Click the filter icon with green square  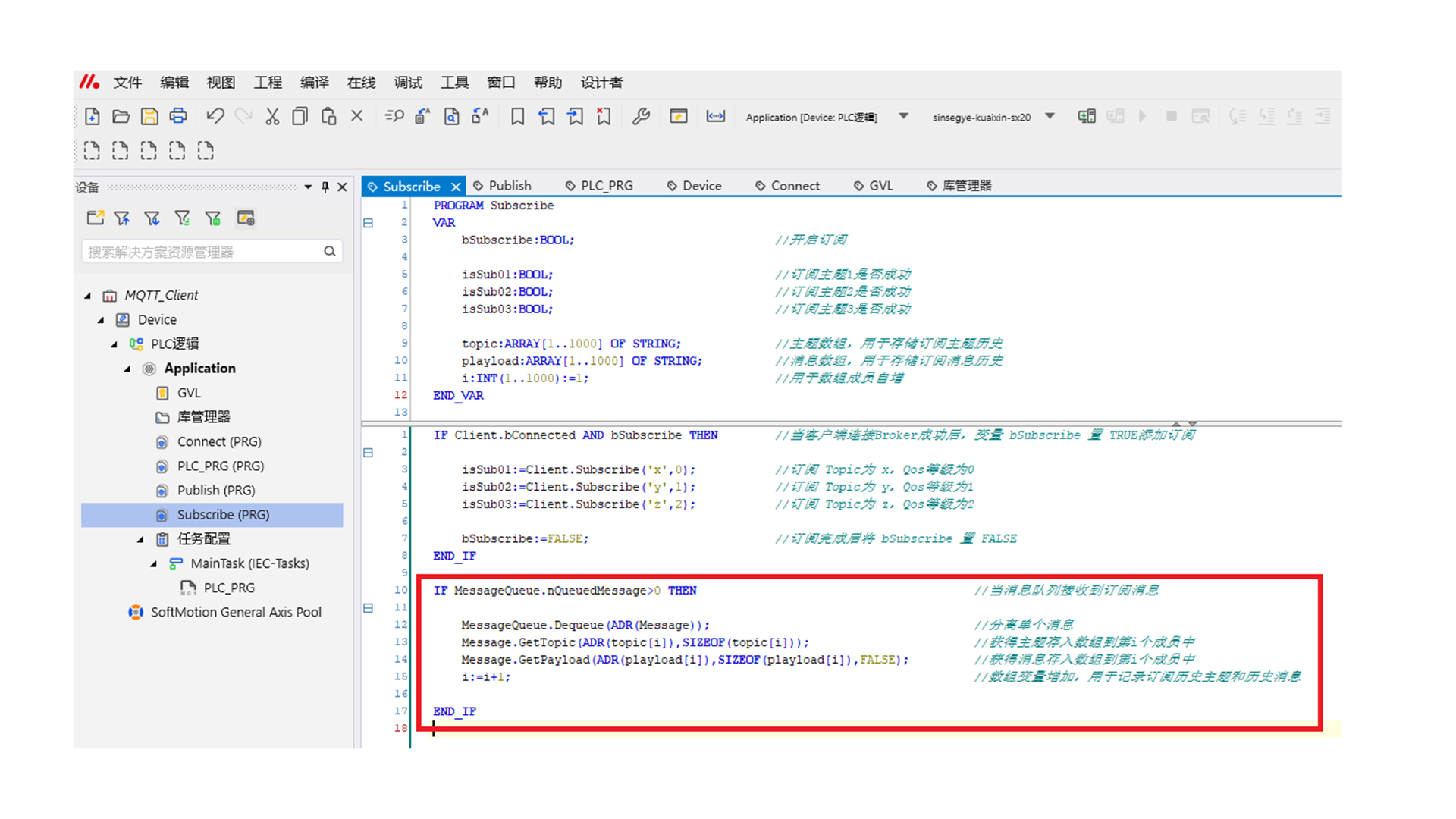point(213,218)
